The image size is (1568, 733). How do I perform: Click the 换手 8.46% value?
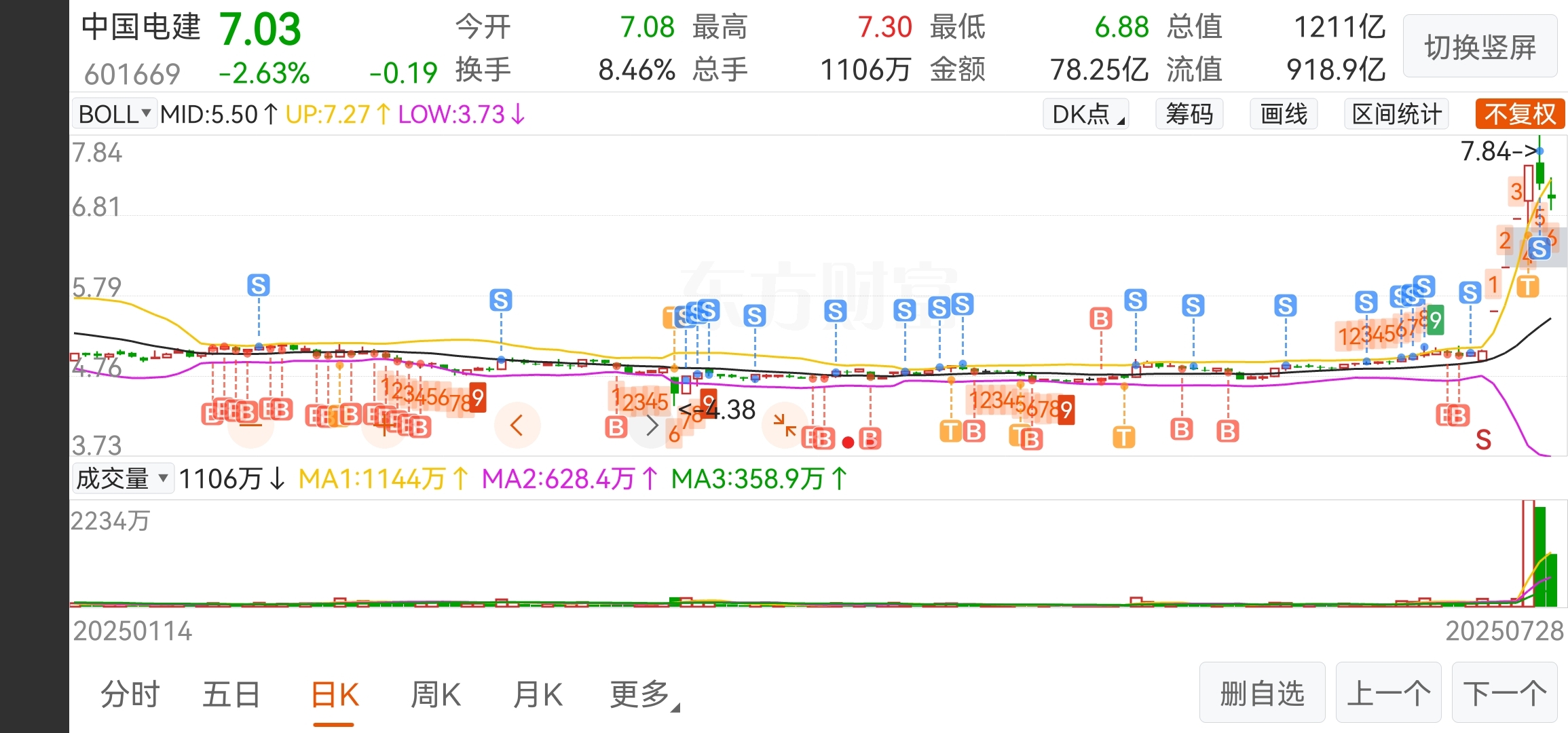(636, 69)
